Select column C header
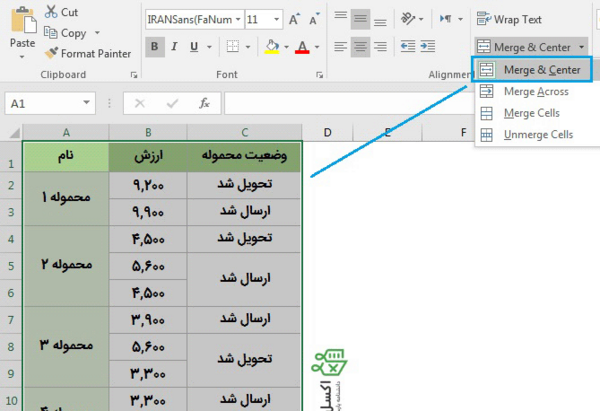Screen dimensions: 600x411 coord(245,132)
